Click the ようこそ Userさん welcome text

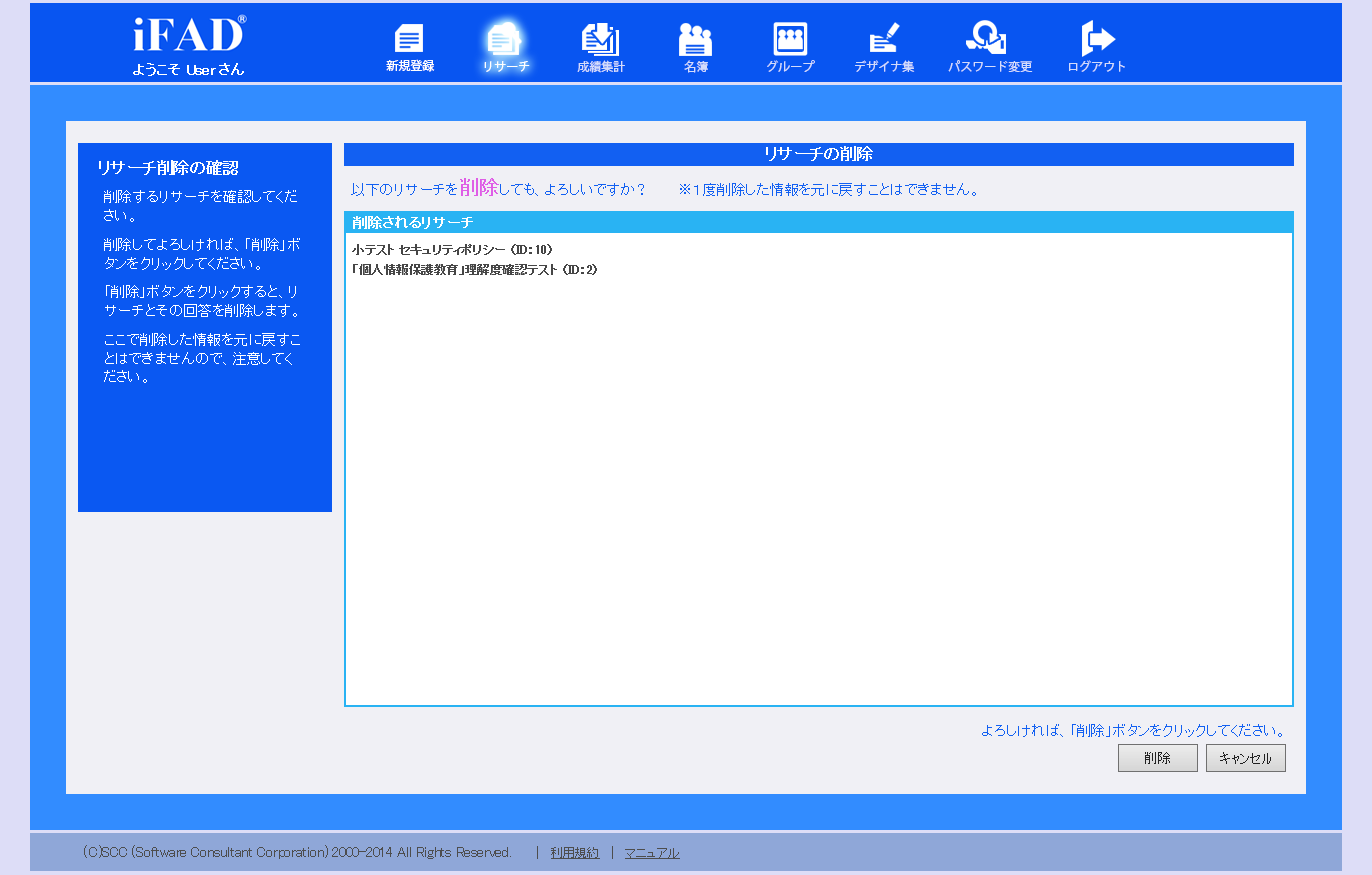click(x=188, y=70)
